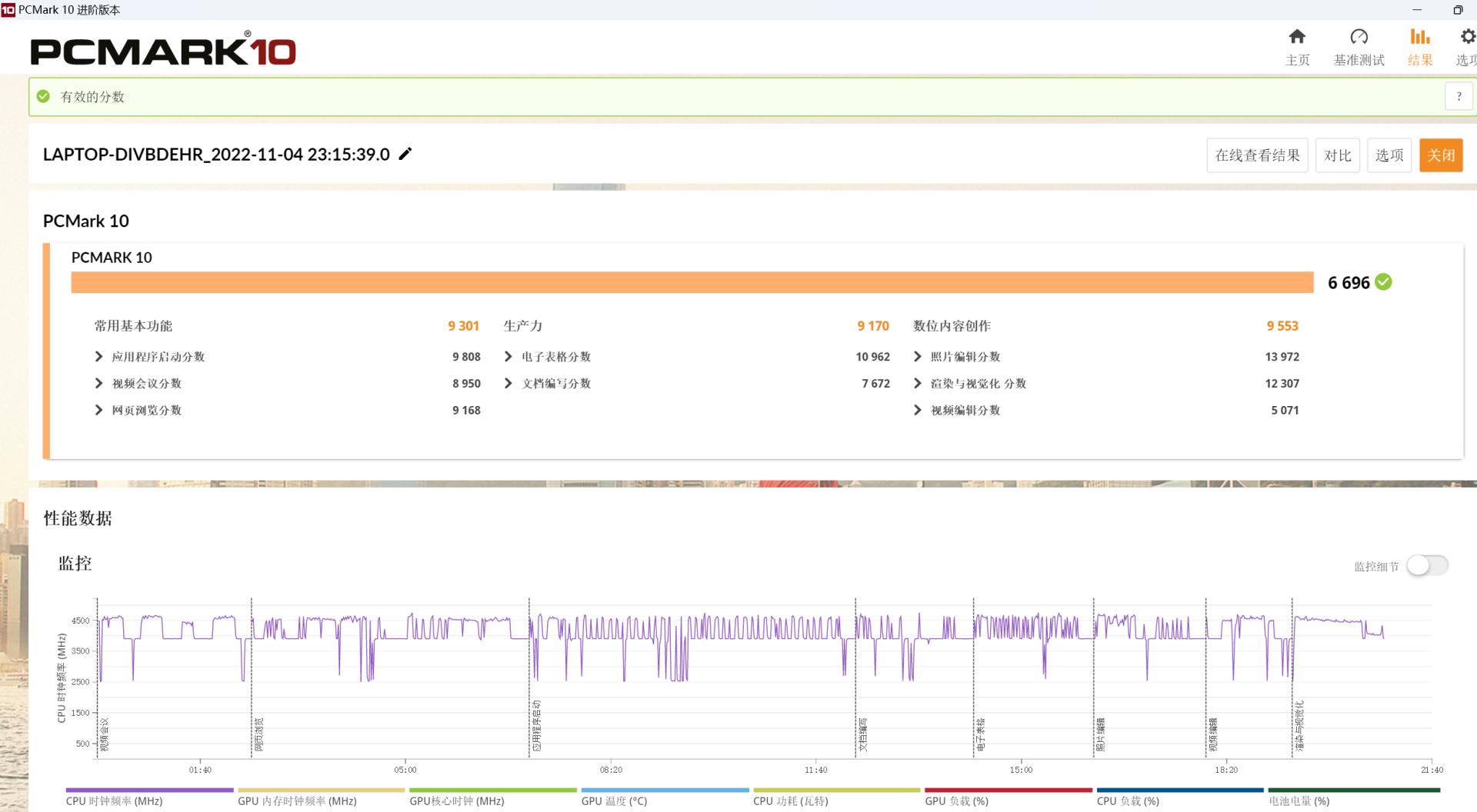Select the GPU 负载 legend entry

point(957,800)
